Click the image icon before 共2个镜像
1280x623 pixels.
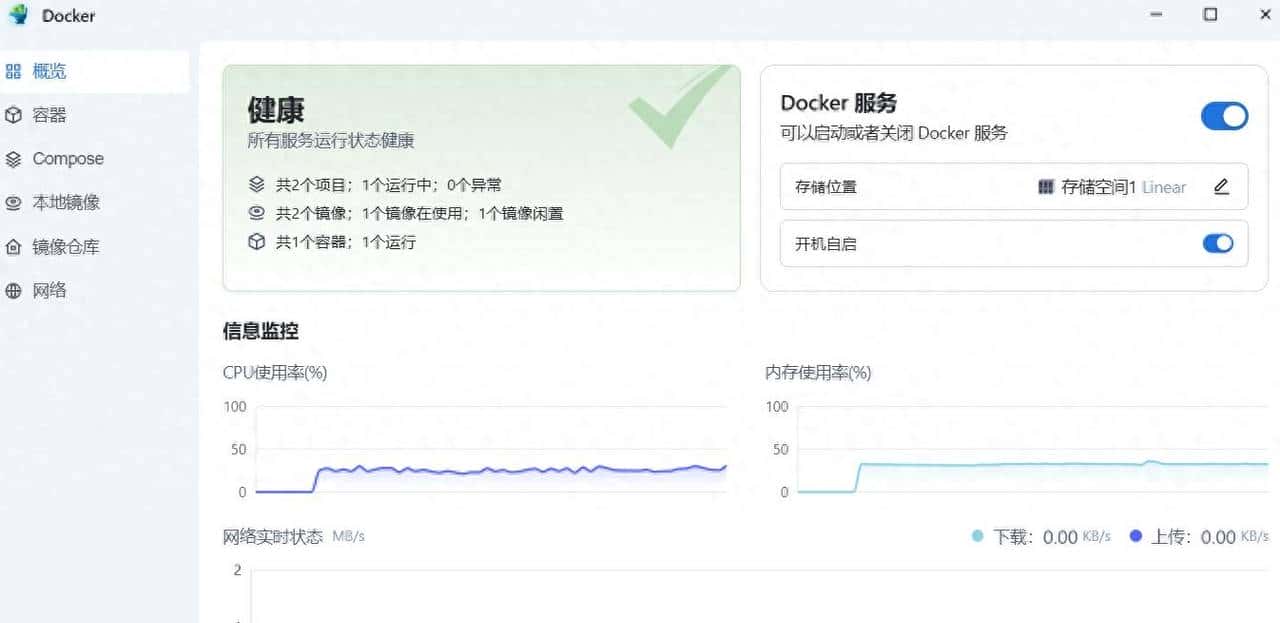coord(257,212)
